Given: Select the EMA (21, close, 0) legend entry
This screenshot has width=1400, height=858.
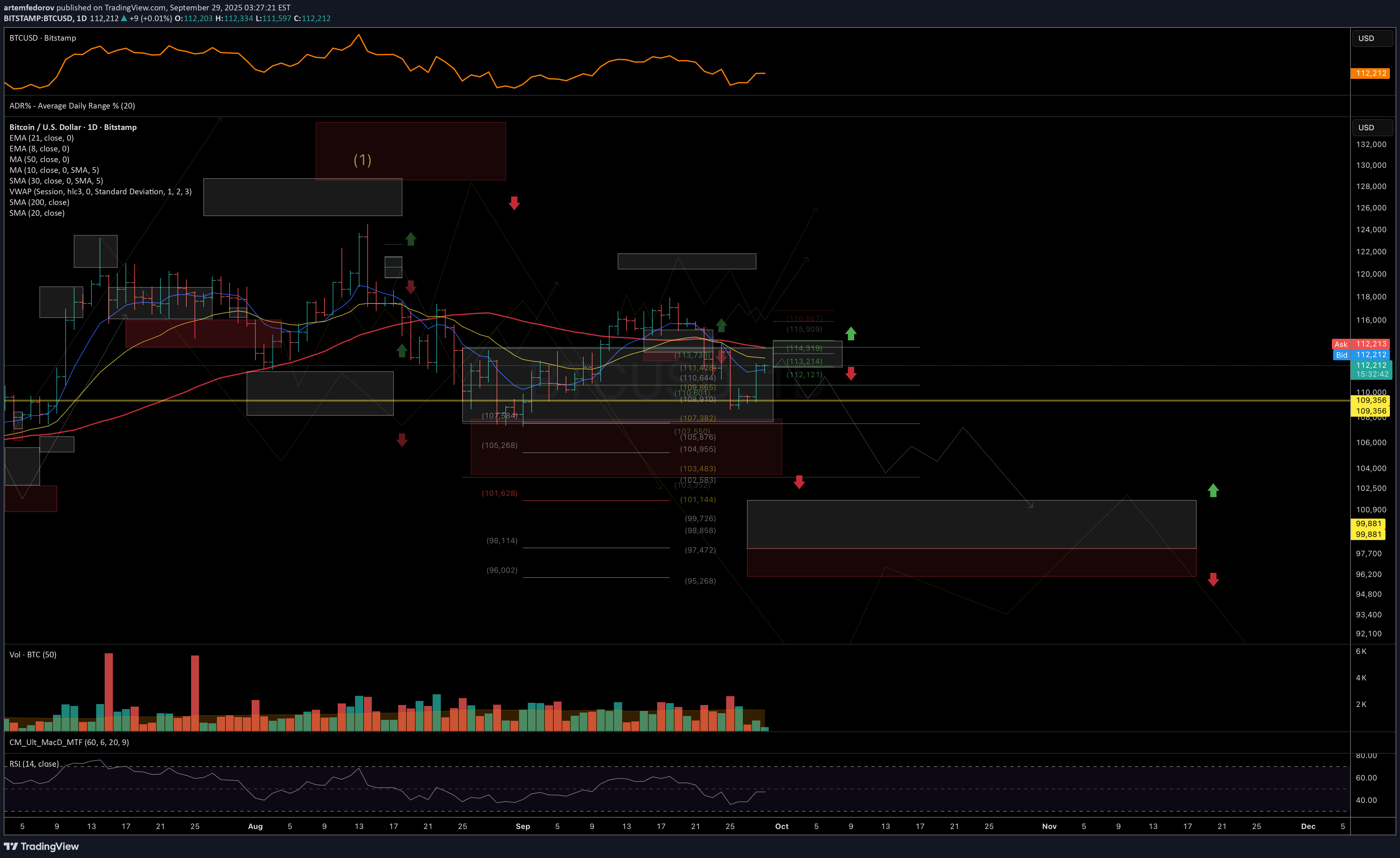Looking at the screenshot, I should [42, 138].
